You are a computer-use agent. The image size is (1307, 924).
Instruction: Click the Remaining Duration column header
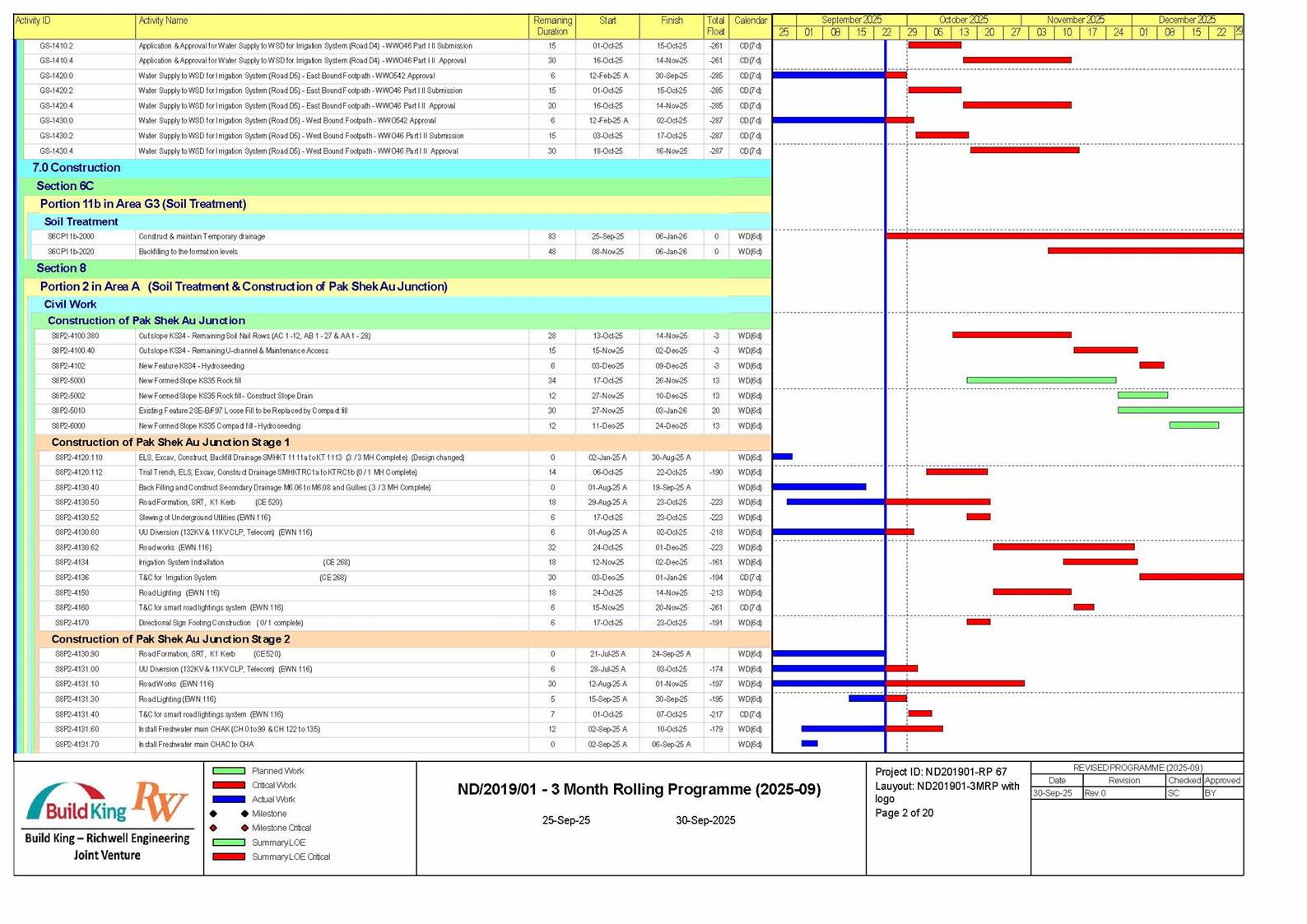pos(551,26)
